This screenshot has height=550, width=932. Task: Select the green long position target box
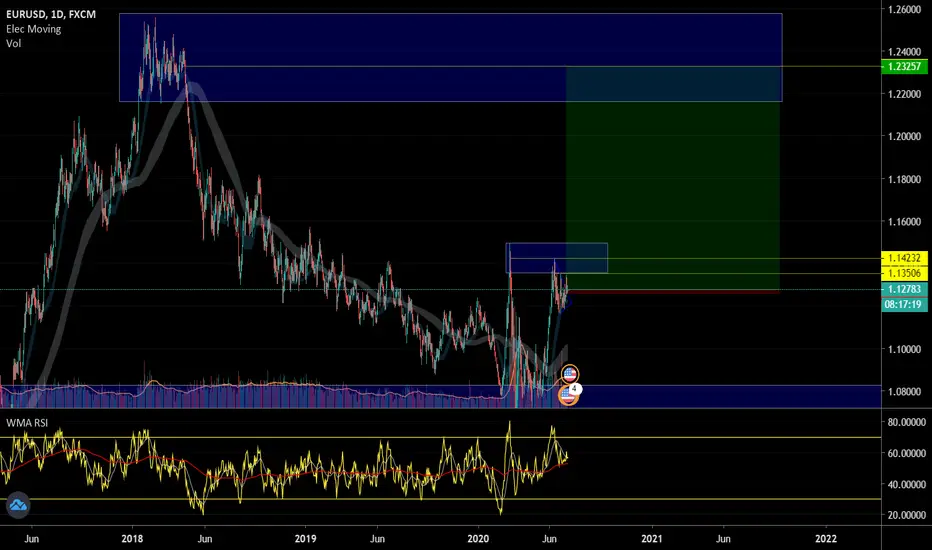[673, 178]
